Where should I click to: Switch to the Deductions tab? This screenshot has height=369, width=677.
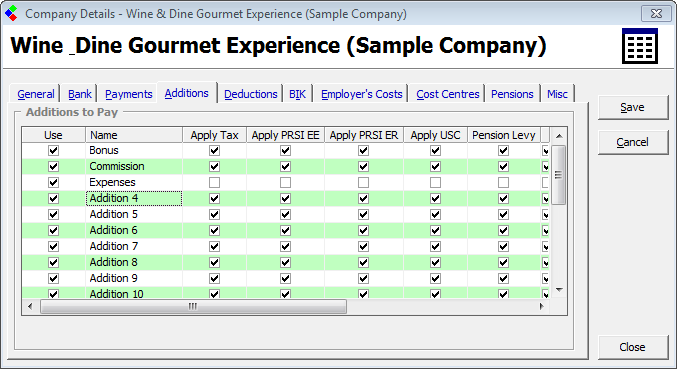(250, 94)
